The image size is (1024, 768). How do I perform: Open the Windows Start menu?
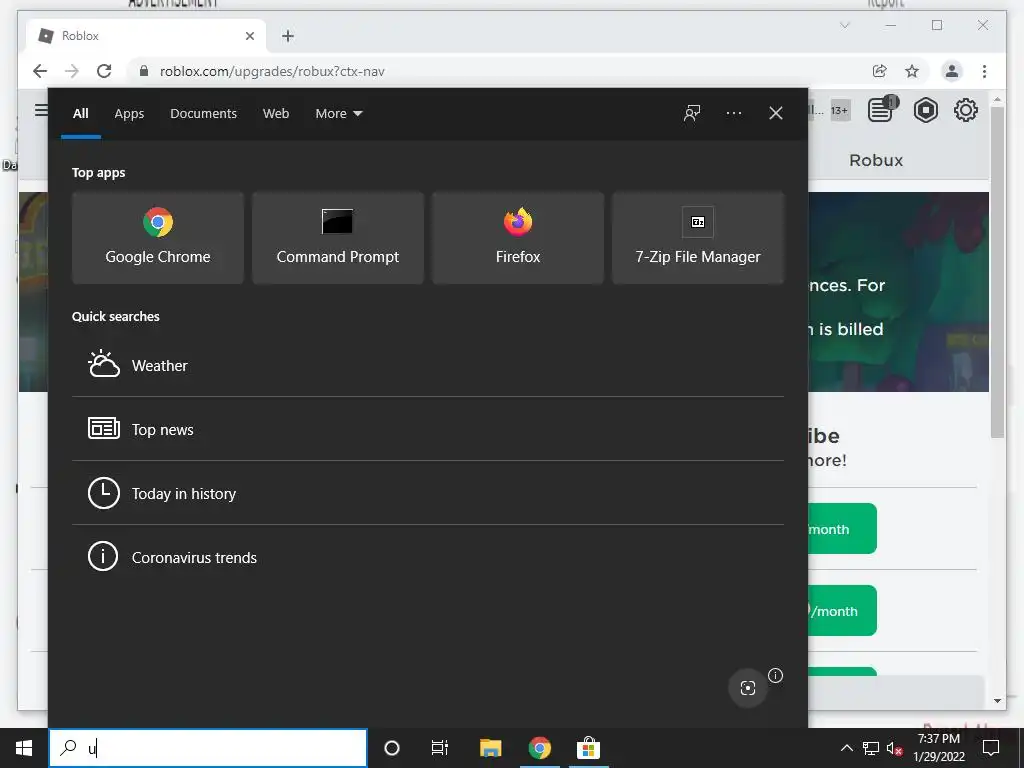click(24, 748)
